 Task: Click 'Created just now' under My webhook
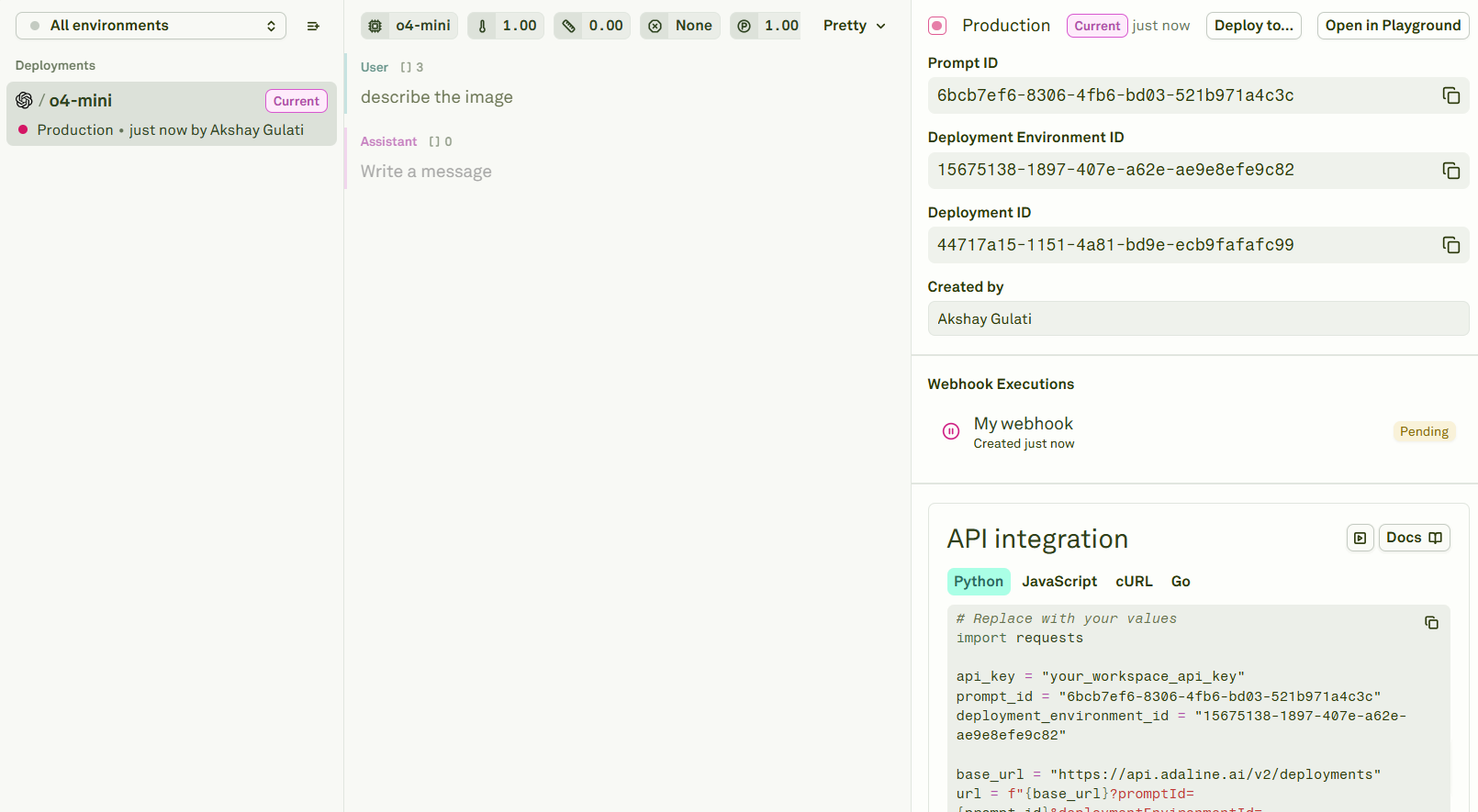coord(1024,444)
